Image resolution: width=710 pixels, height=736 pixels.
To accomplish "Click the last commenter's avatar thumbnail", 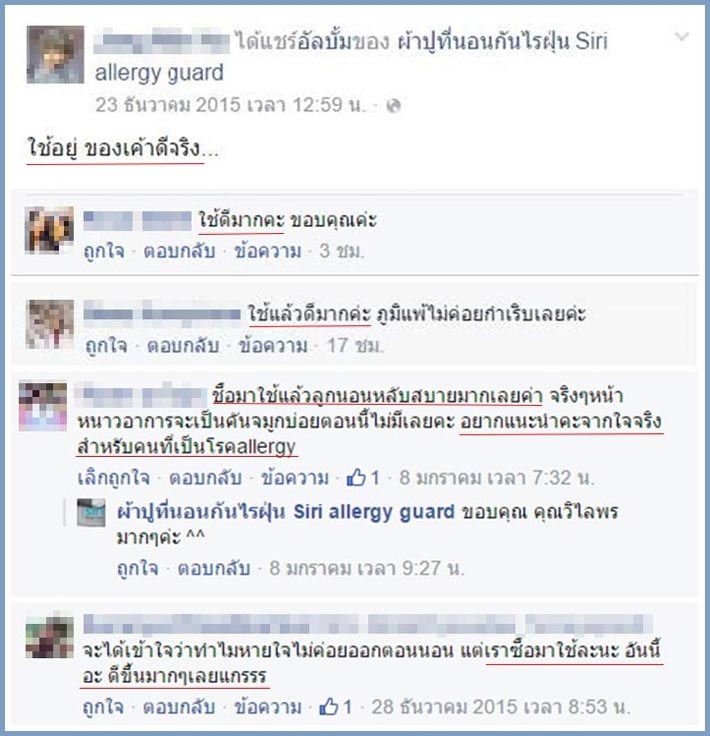I will [x=49, y=635].
